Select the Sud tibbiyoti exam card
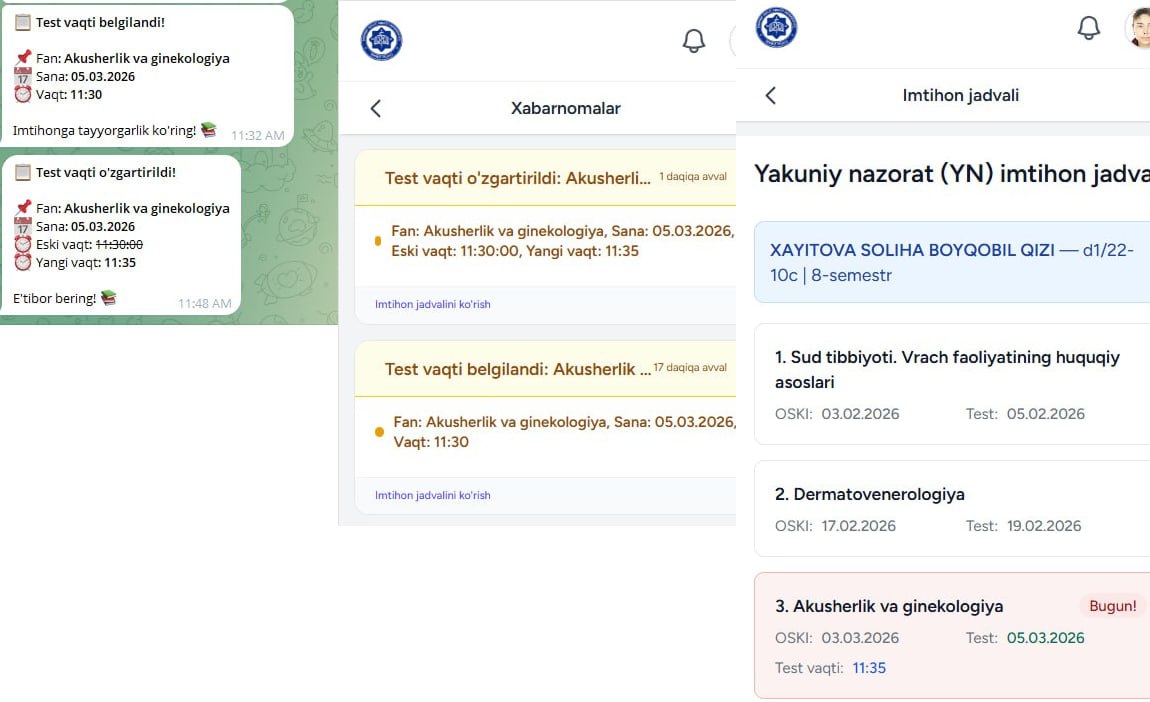 [x=950, y=384]
